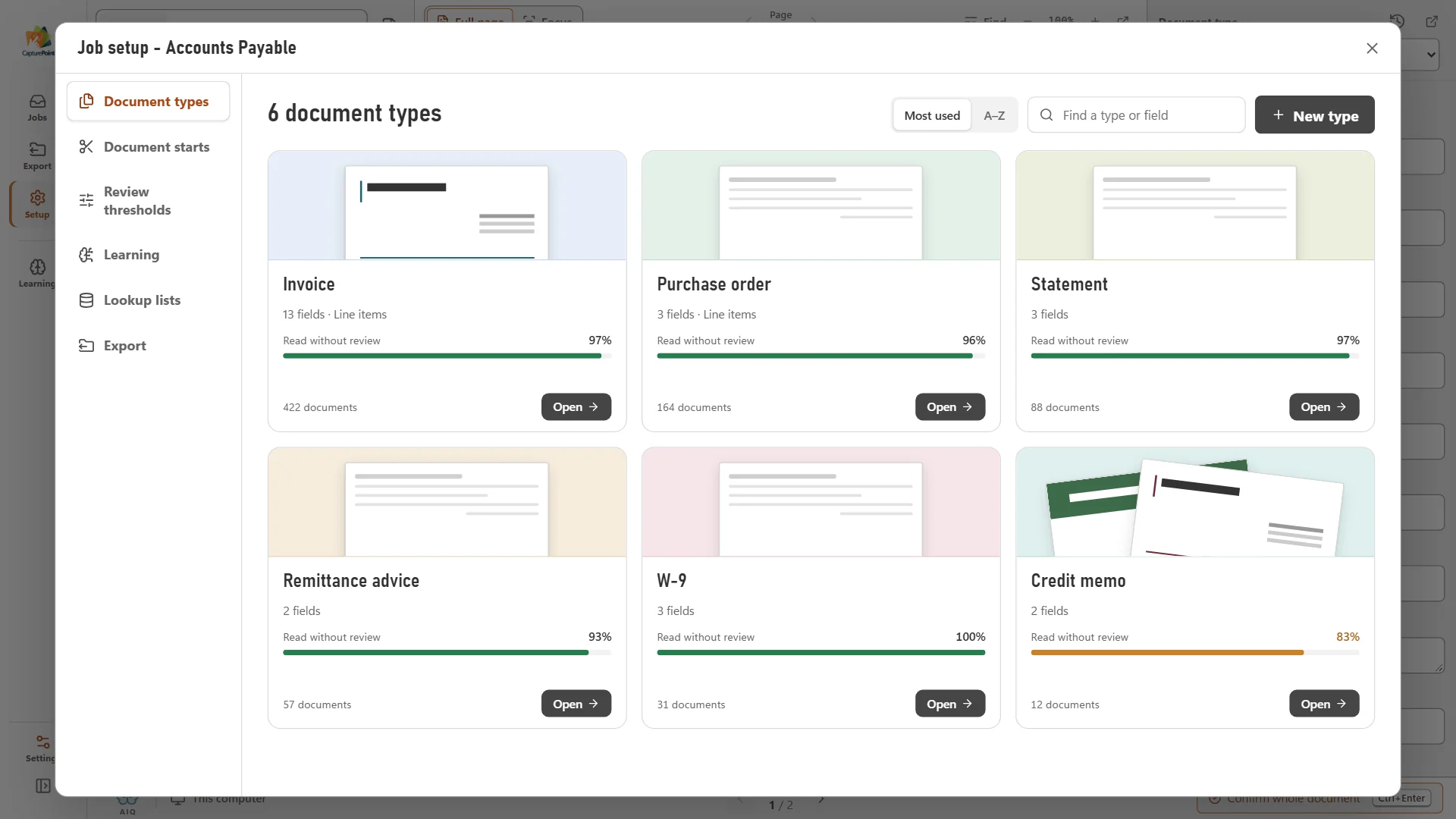Image resolution: width=1456 pixels, height=819 pixels.
Task: Open the Statement document type
Action: point(1324,406)
